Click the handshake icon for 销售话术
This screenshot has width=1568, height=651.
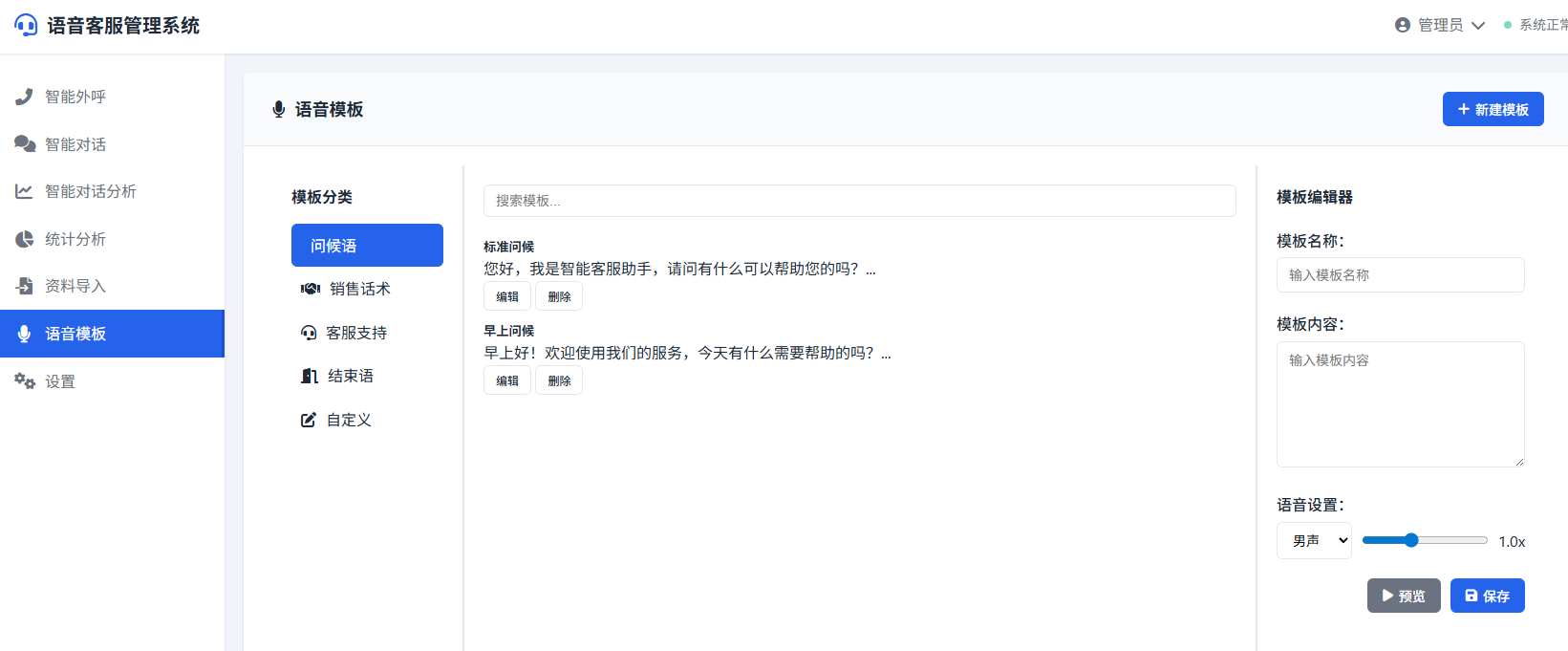[311, 289]
